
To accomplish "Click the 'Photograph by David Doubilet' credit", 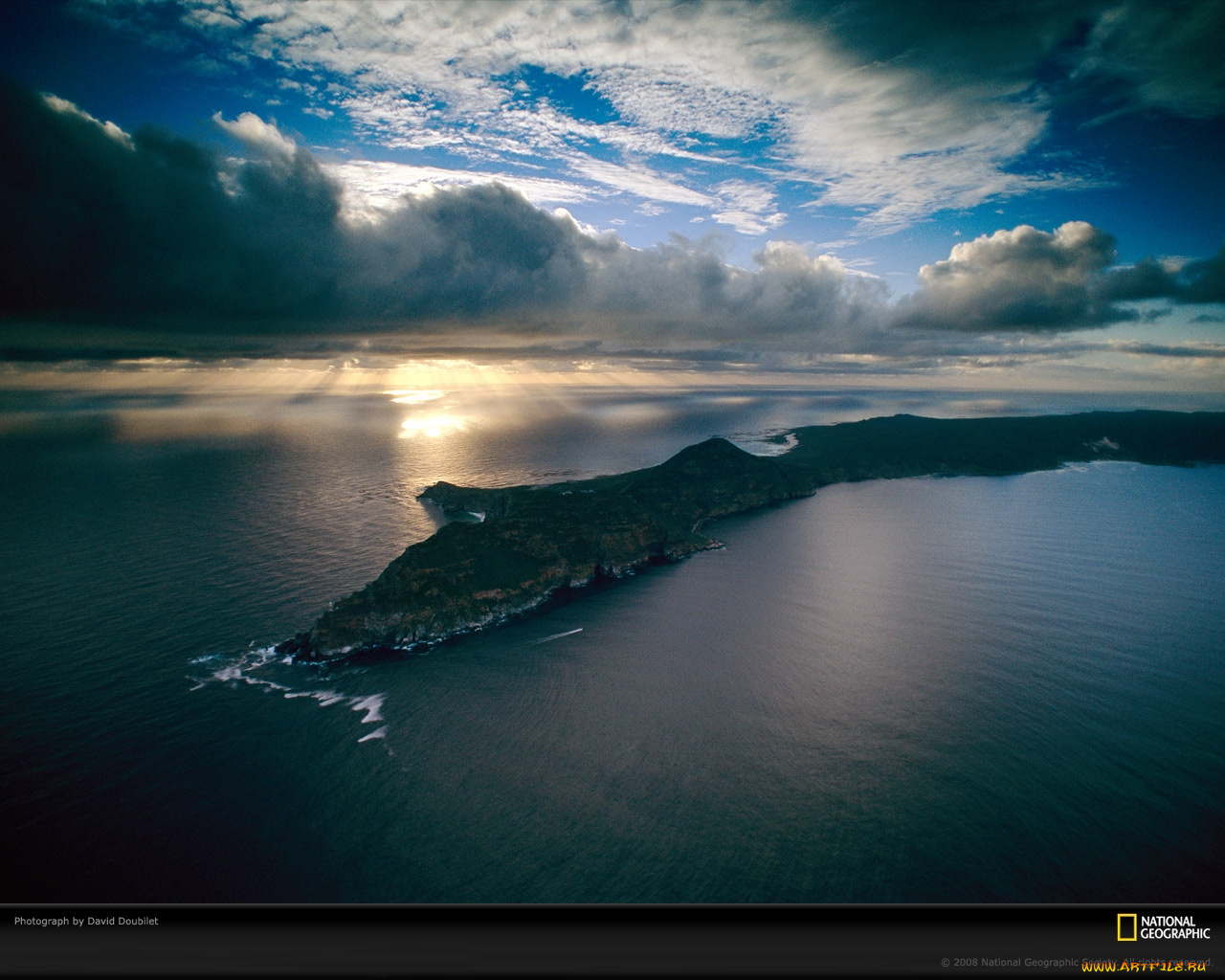I will coord(86,921).
